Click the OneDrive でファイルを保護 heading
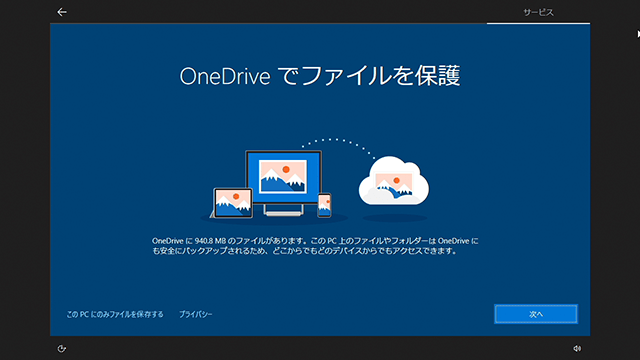640x360 pixels. (320, 76)
